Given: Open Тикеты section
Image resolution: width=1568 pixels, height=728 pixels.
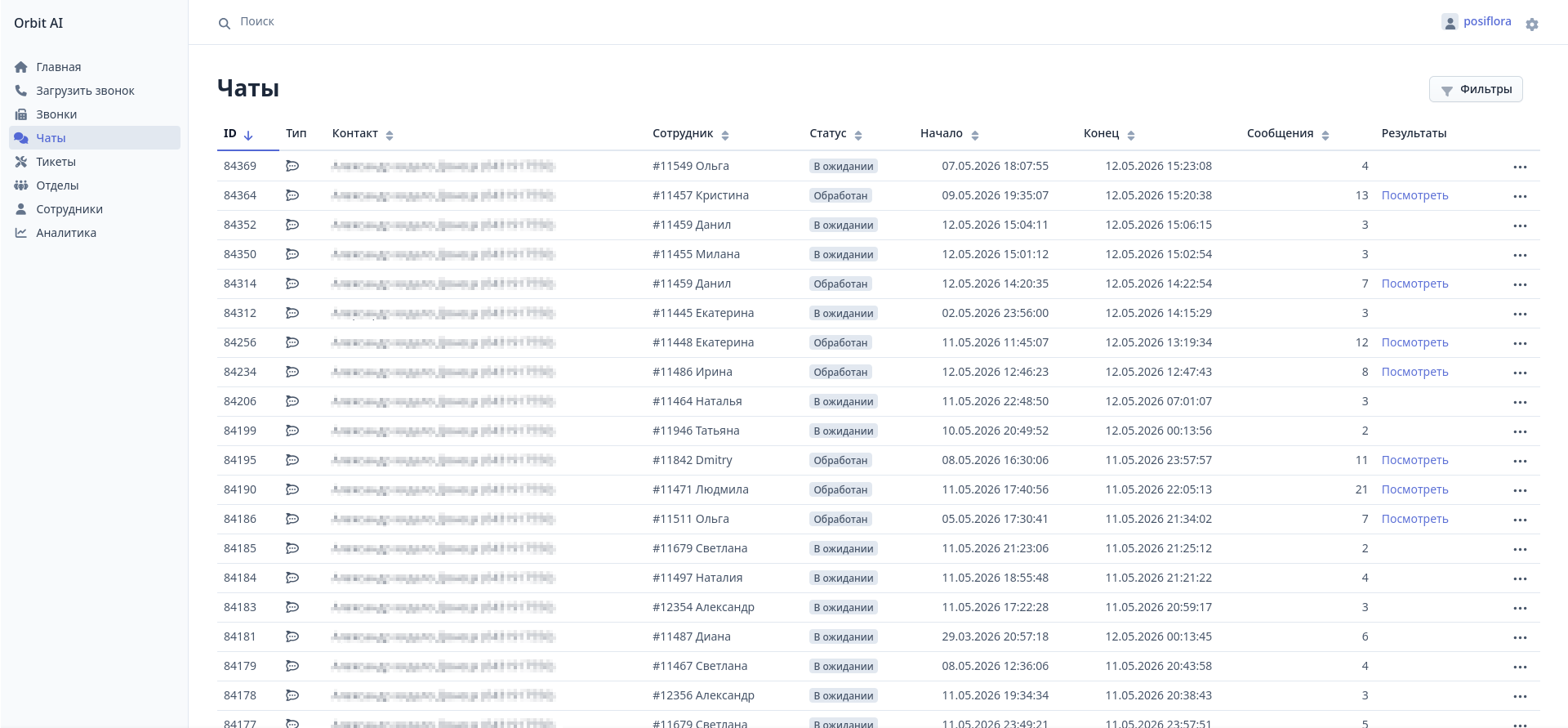Looking at the screenshot, I should click(x=56, y=162).
